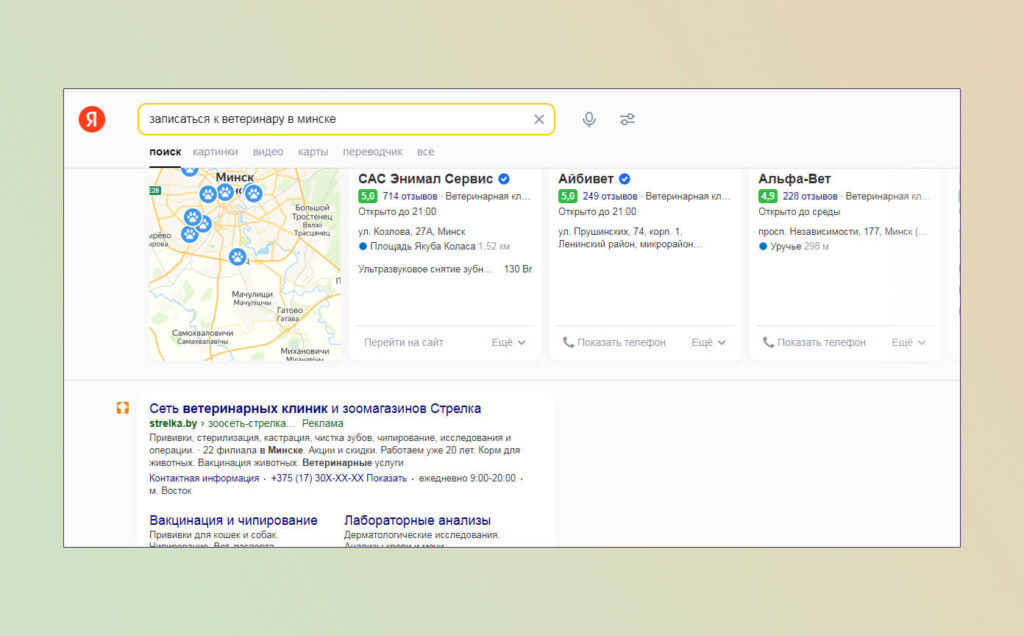Expand Ещё dropdown in Айбивет card
Viewport: 1024px width, 636px height.
[x=709, y=342]
